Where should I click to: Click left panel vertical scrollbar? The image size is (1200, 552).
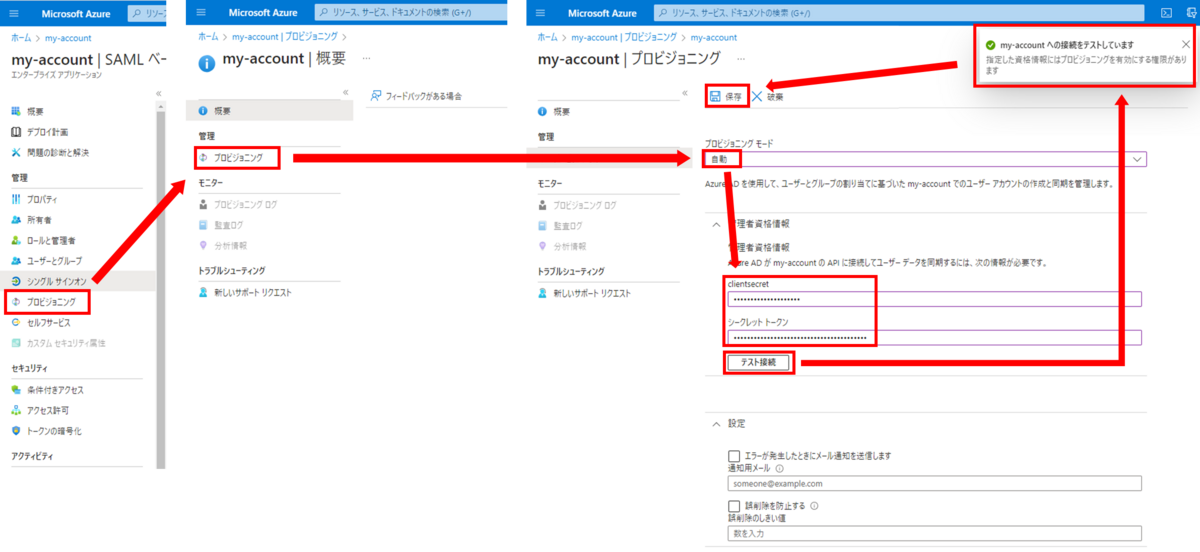tap(161, 285)
